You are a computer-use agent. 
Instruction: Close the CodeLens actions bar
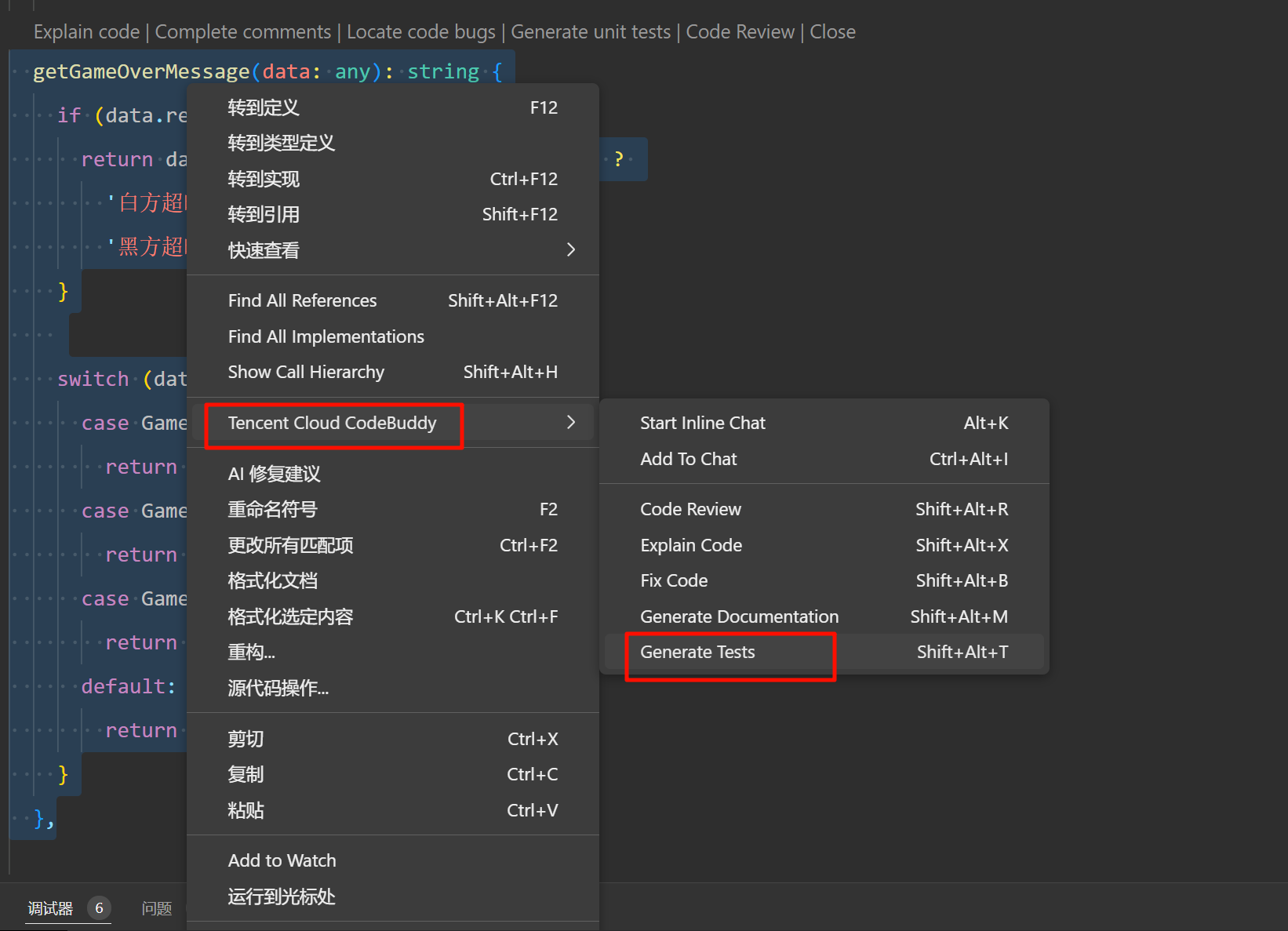(x=832, y=32)
